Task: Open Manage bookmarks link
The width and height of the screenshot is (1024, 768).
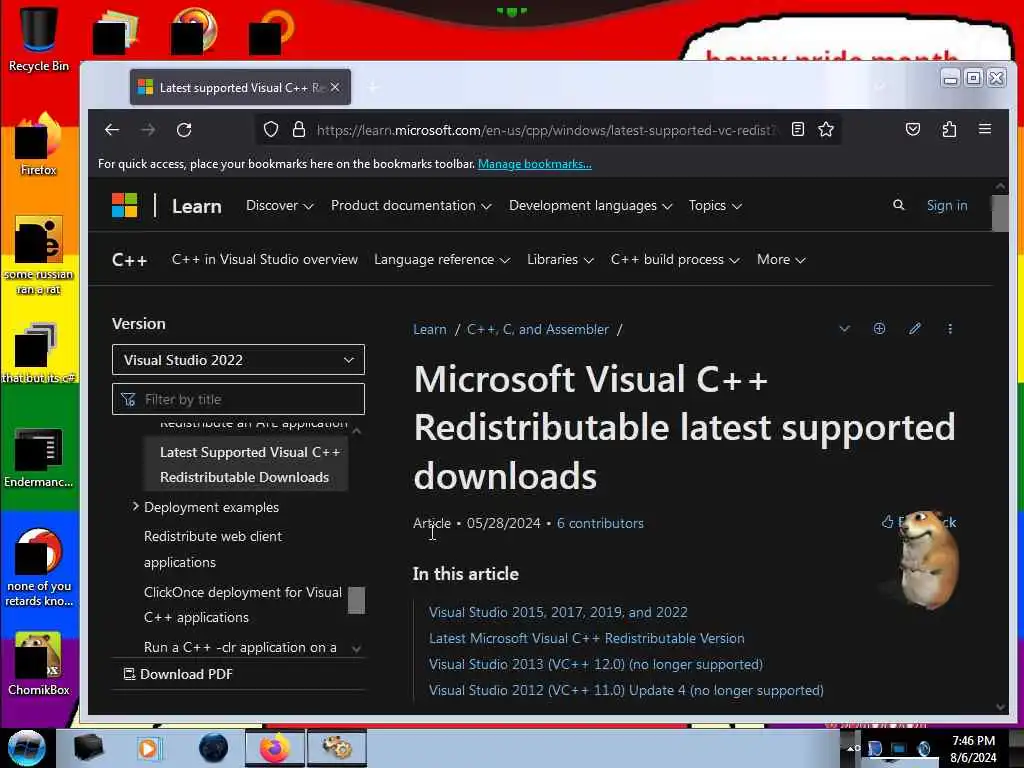Action: [535, 164]
